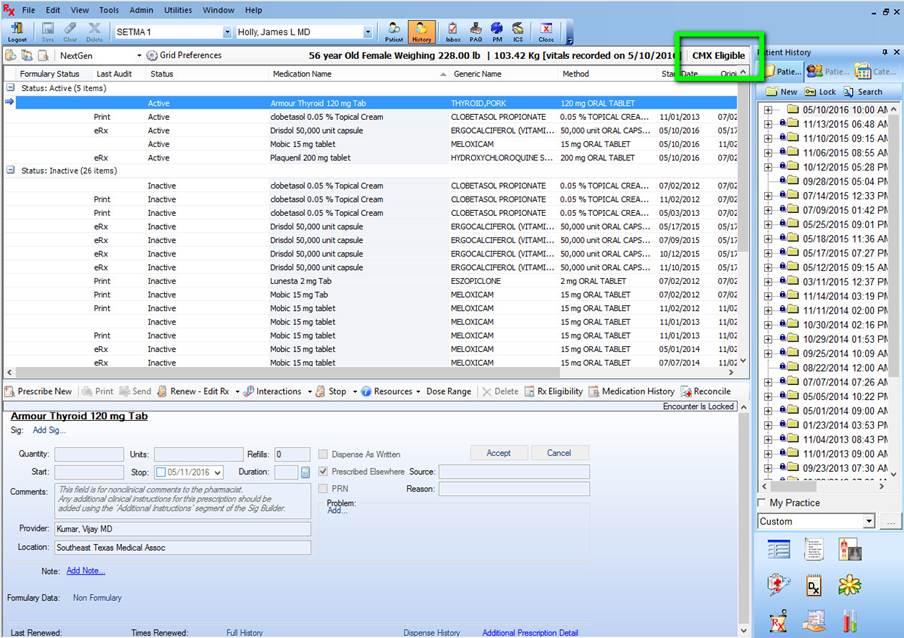Click the Add Note... link
This screenshot has height=638, width=904.
(85, 571)
